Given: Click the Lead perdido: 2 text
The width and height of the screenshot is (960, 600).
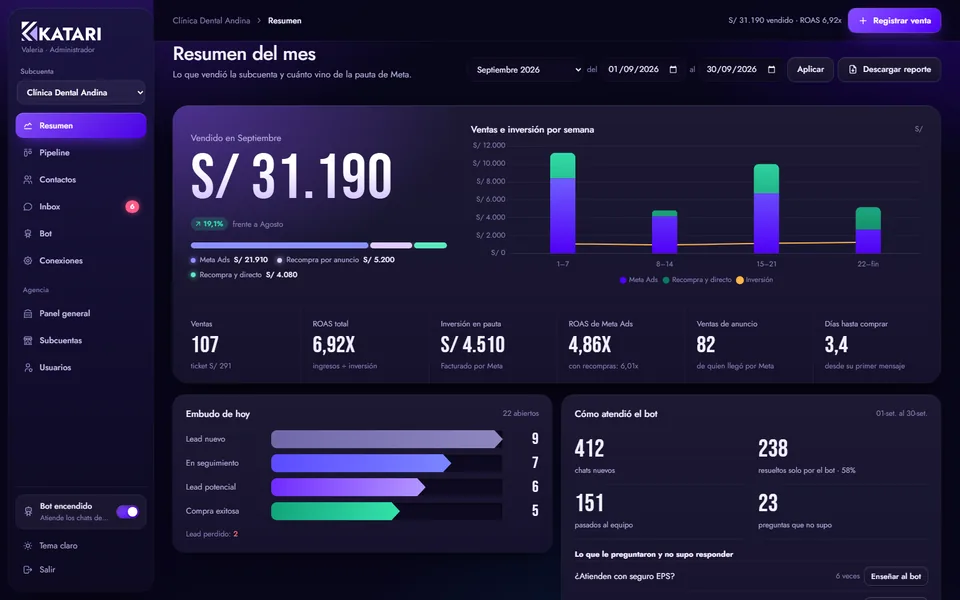Looking at the screenshot, I should [x=212, y=534].
